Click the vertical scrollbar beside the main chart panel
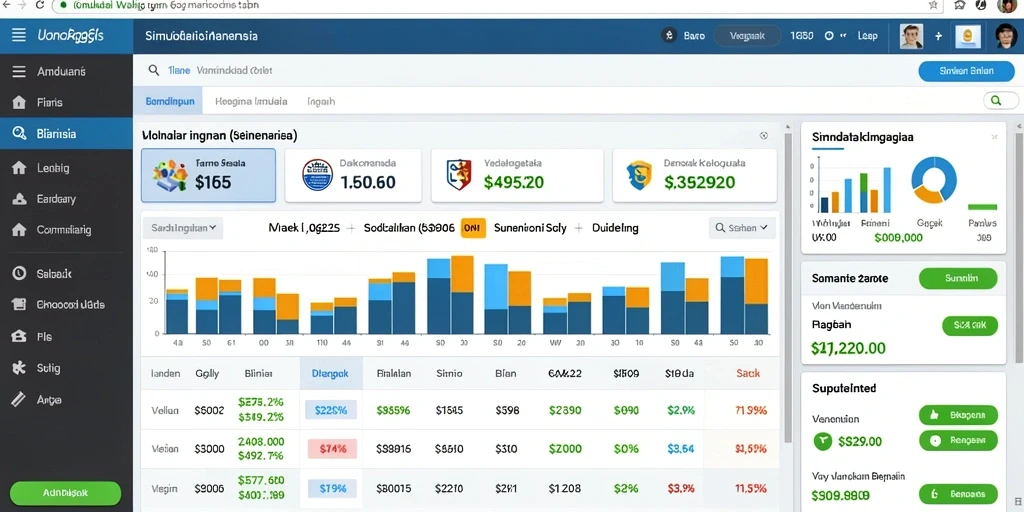This screenshot has height=512, width=1024. tap(788, 287)
